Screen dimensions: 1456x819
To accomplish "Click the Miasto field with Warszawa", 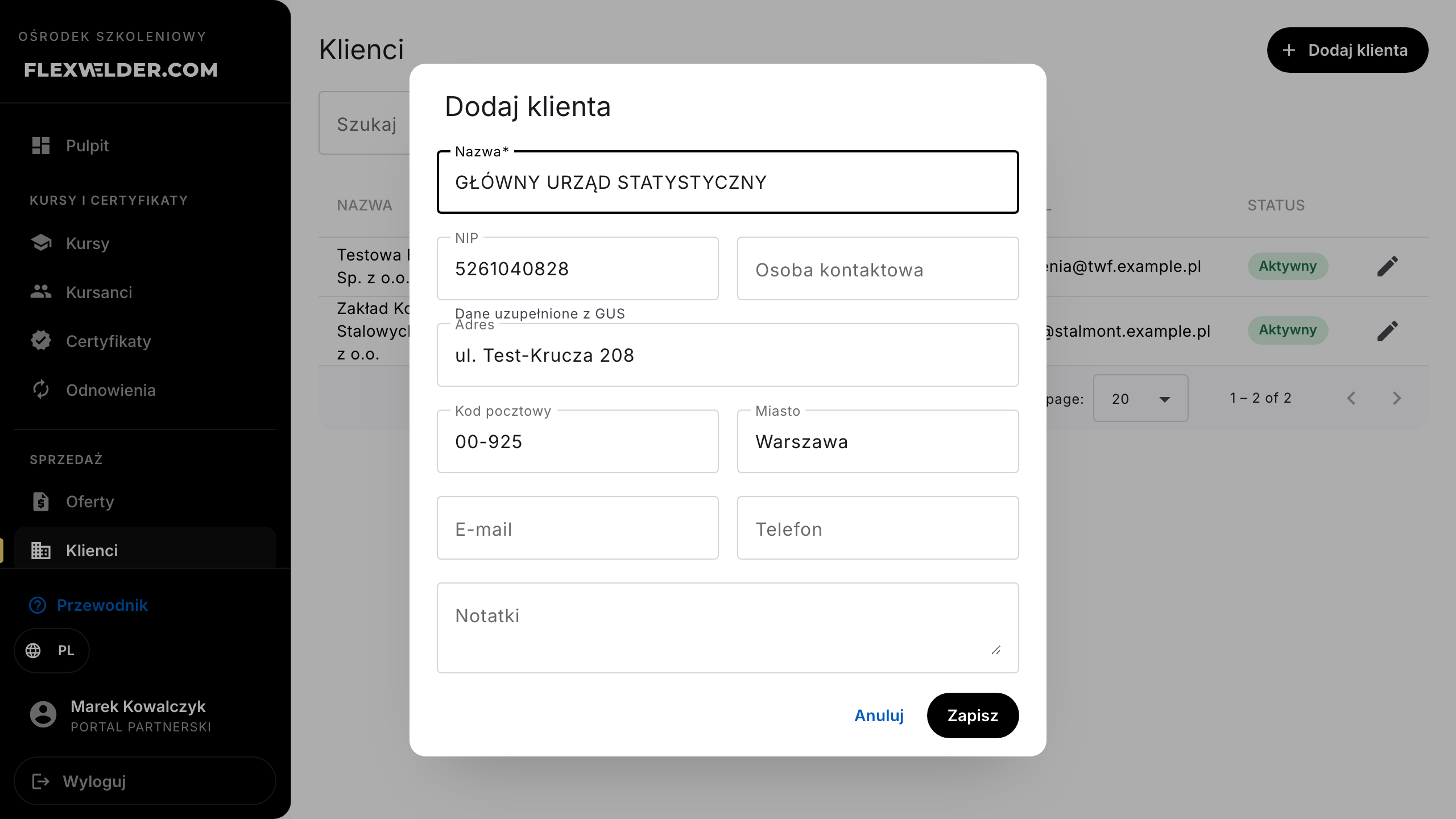I will point(878,441).
